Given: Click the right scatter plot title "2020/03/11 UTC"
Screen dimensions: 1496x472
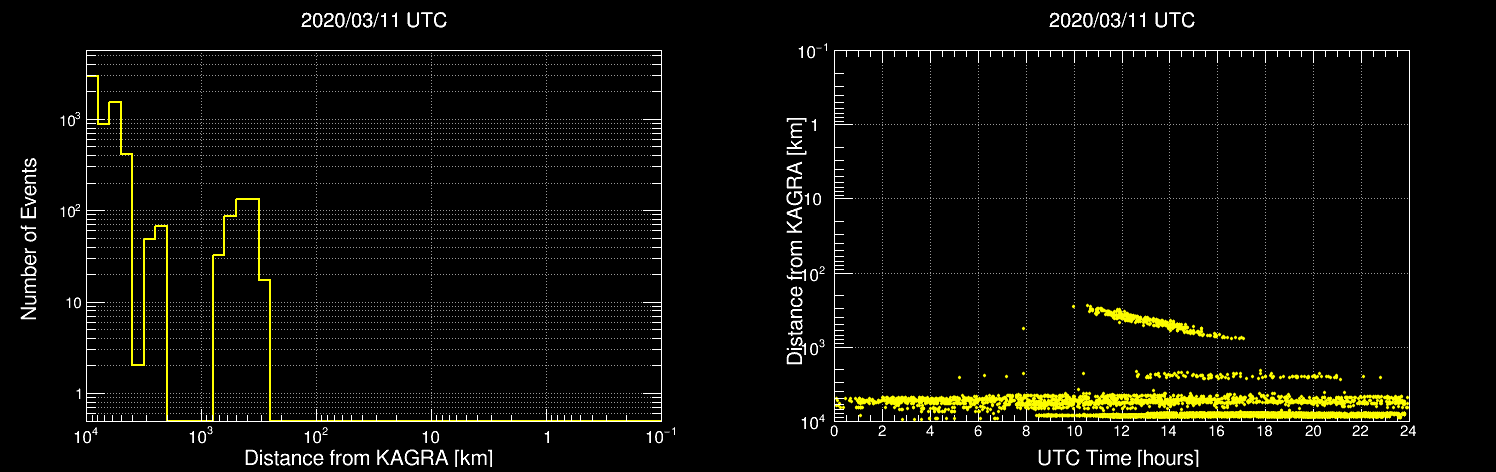Looking at the screenshot, I should click(x=1122, y=21).
